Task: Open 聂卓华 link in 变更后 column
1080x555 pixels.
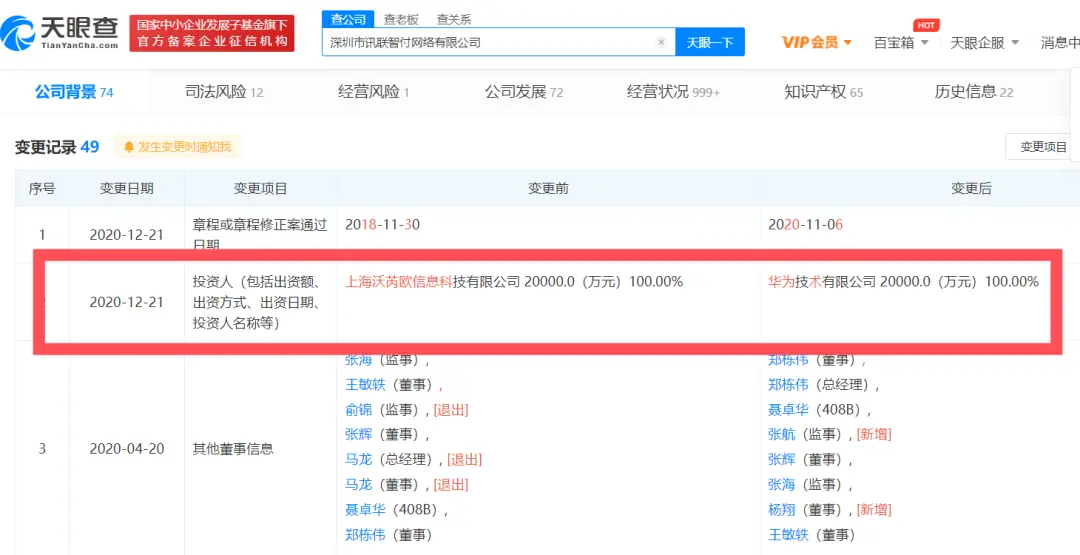Action: pos(788,410)
